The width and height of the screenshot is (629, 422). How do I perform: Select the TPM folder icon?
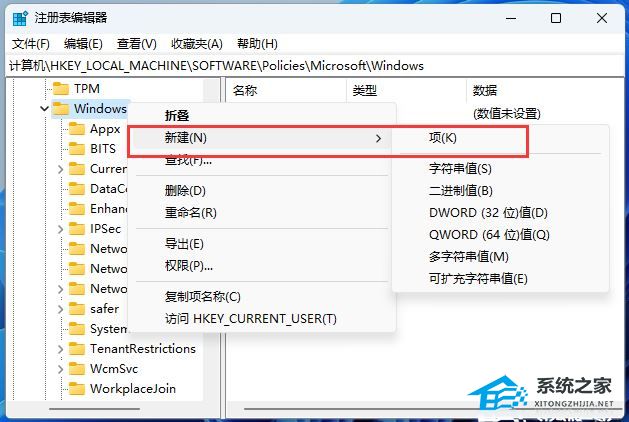(61, 88)
